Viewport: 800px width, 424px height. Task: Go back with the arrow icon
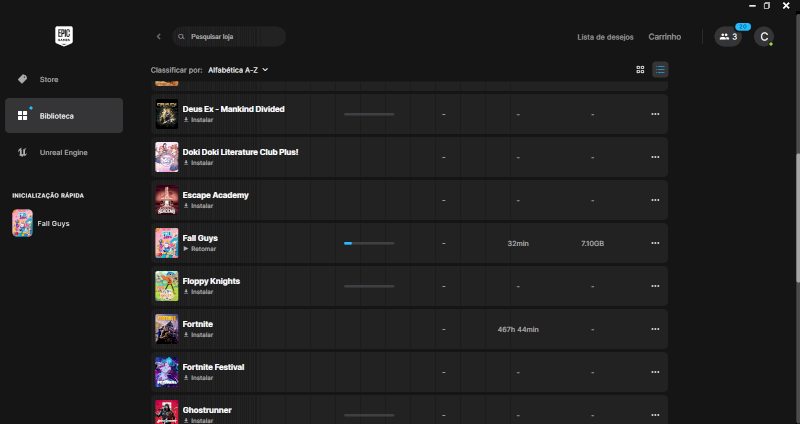tap(158, 37)
